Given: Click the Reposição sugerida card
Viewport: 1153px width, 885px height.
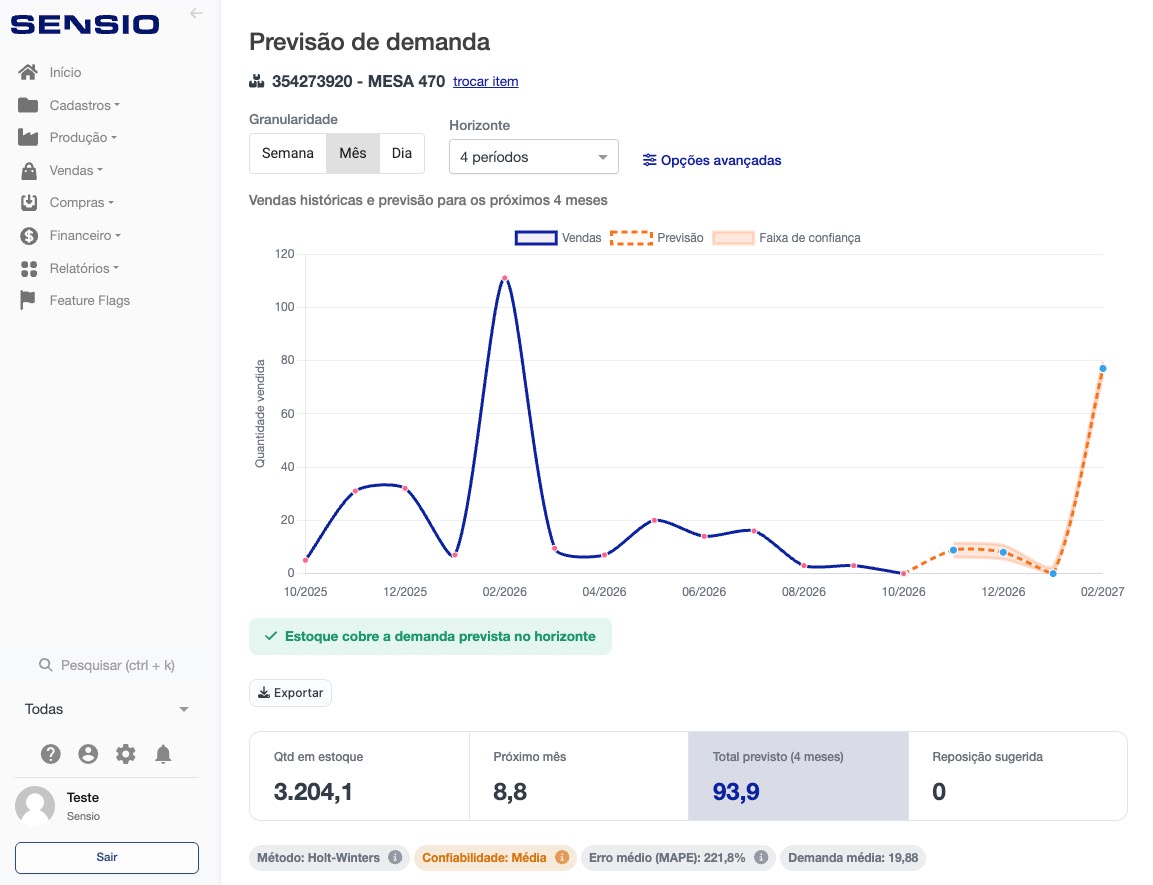Looking at the screenshot, I should pyautogui.click(x=1018, y=776).
